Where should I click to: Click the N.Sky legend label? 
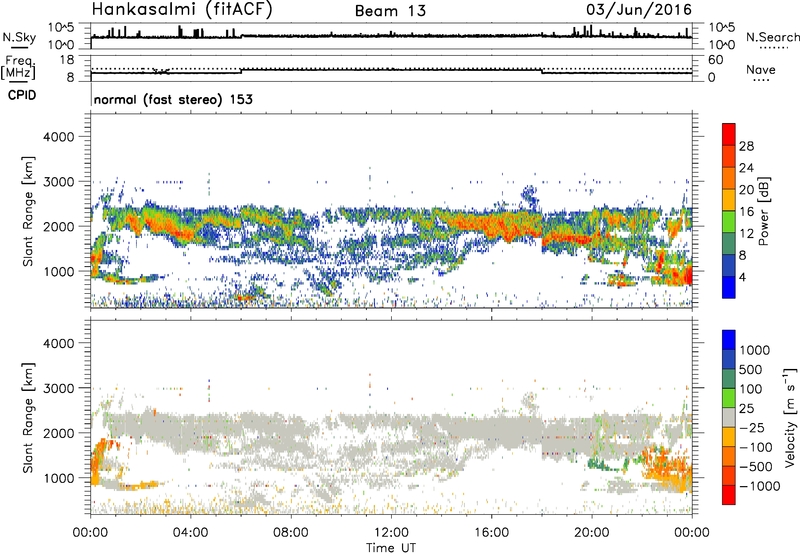(19, 38)
